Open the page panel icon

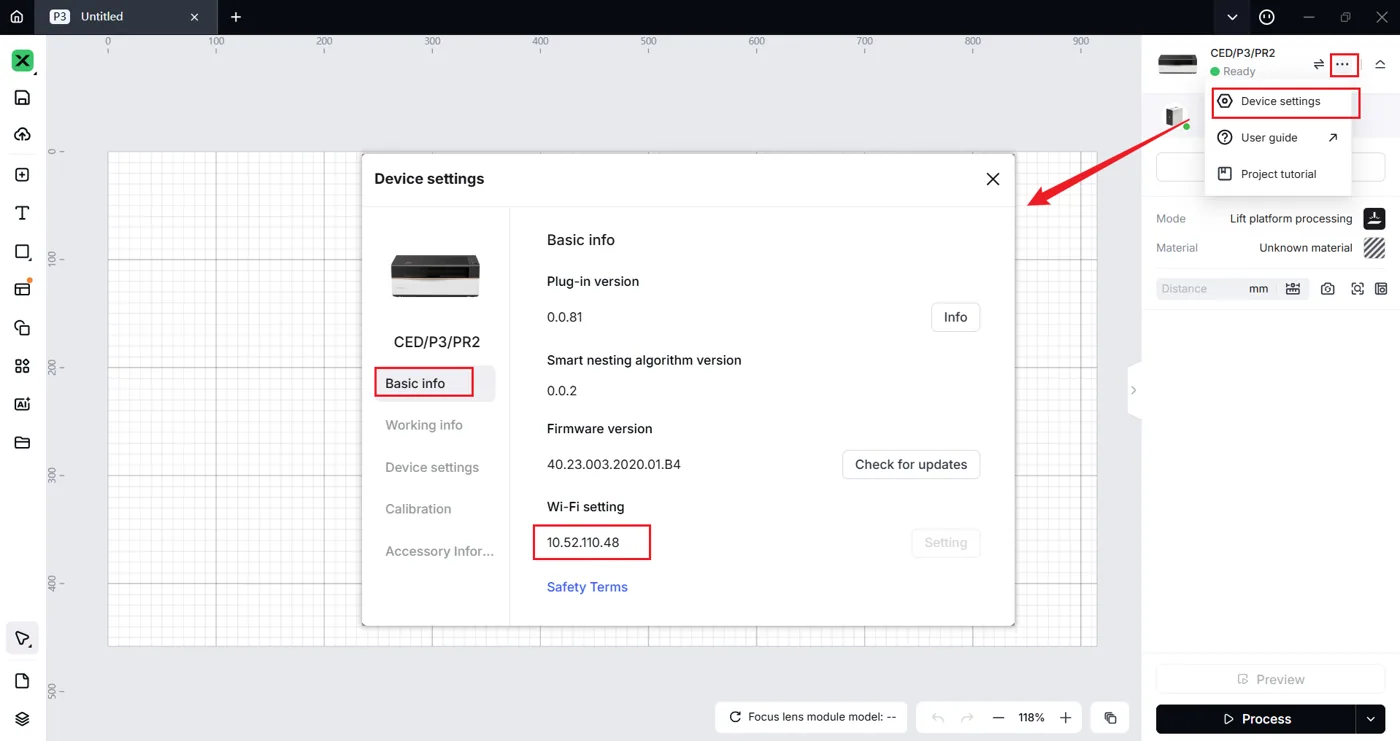pos(22,681)
